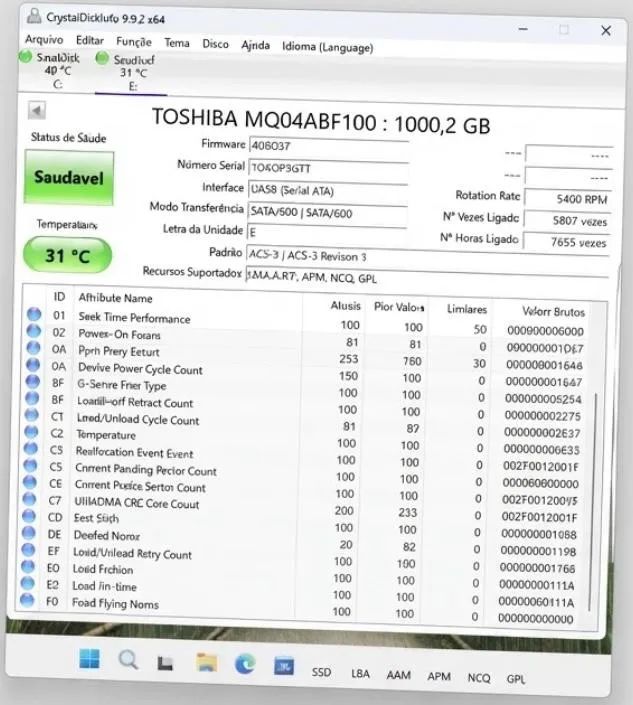
Task: Click the Recursos Suportados features field
Action: tap(427, 278)
